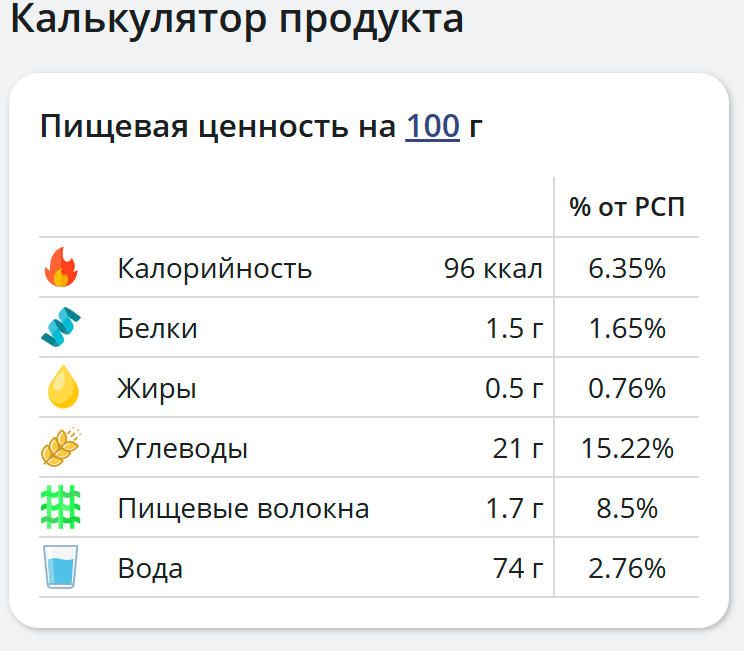The height and width of the screenshot is (651, 744).
Task: Click the 96 ккал calorie value
Action: (x=493, y=269)
